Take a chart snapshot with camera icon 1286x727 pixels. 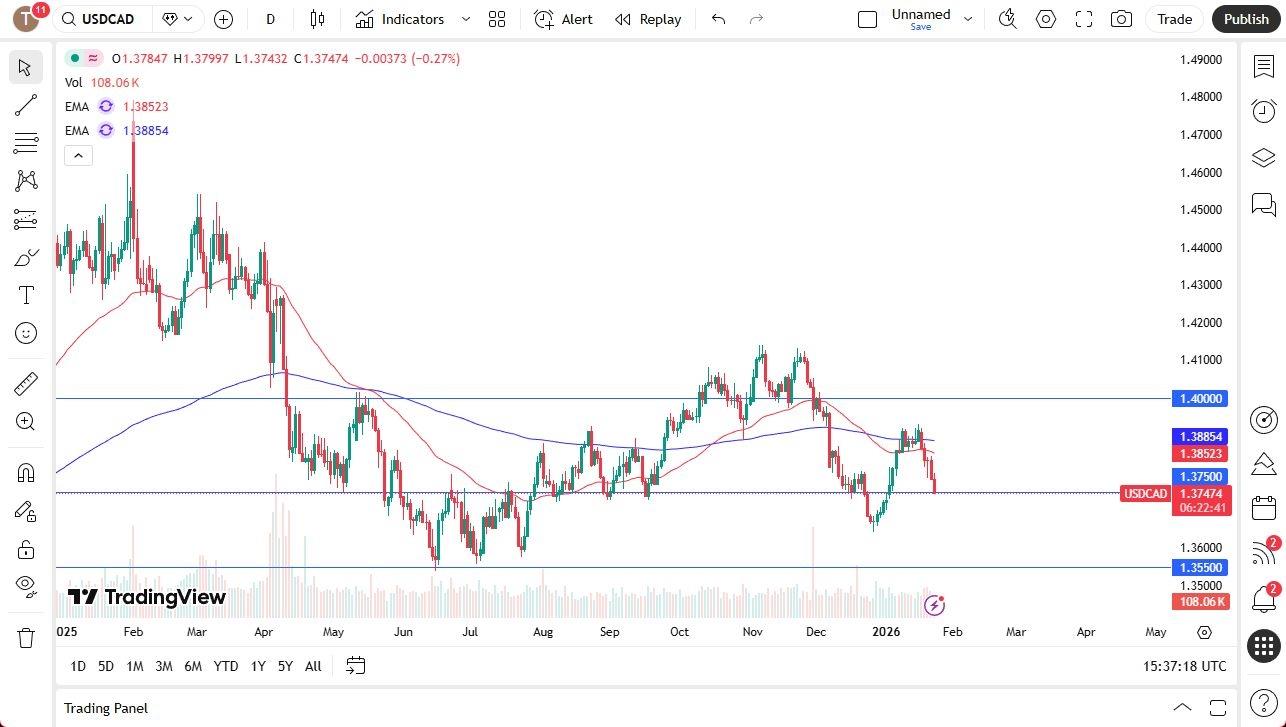[1122, 19]
